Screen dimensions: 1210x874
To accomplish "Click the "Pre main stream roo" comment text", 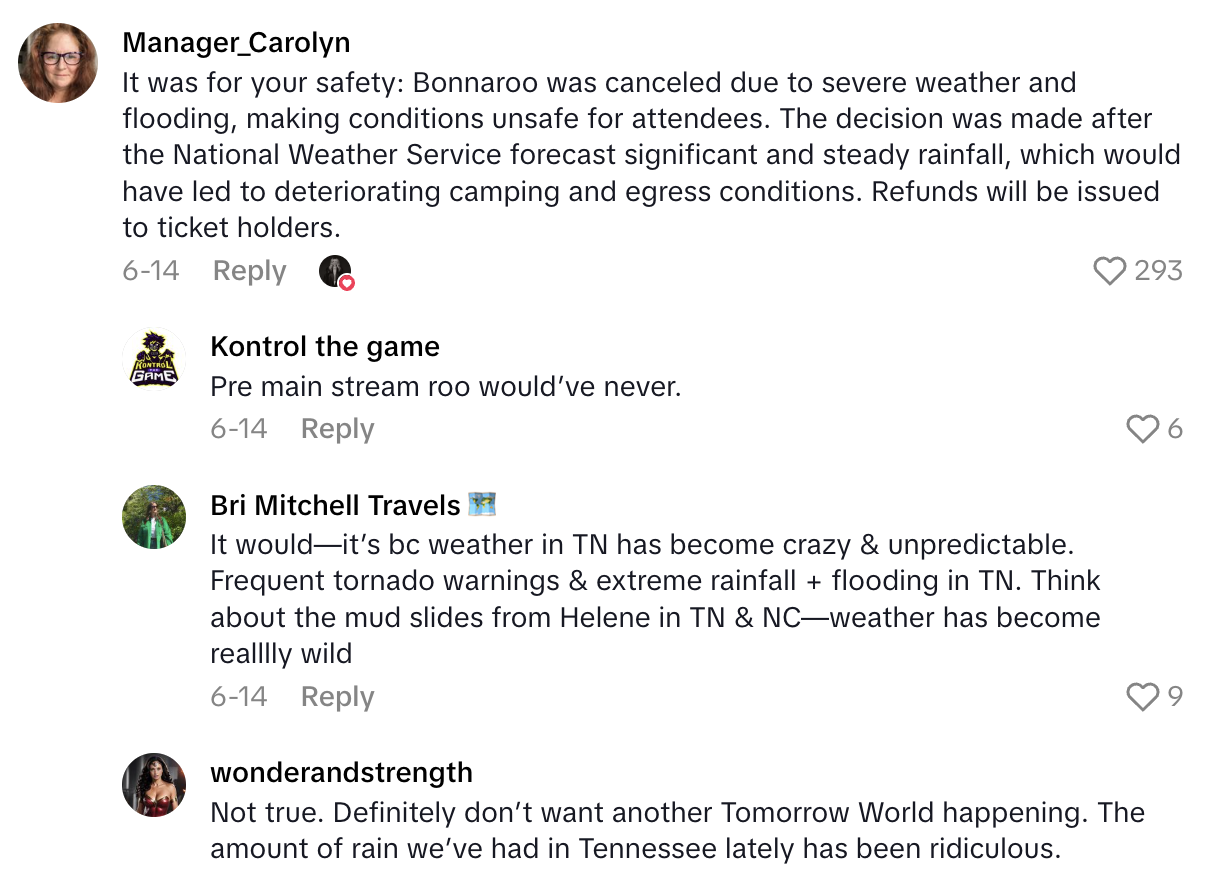I will [445, 387].
